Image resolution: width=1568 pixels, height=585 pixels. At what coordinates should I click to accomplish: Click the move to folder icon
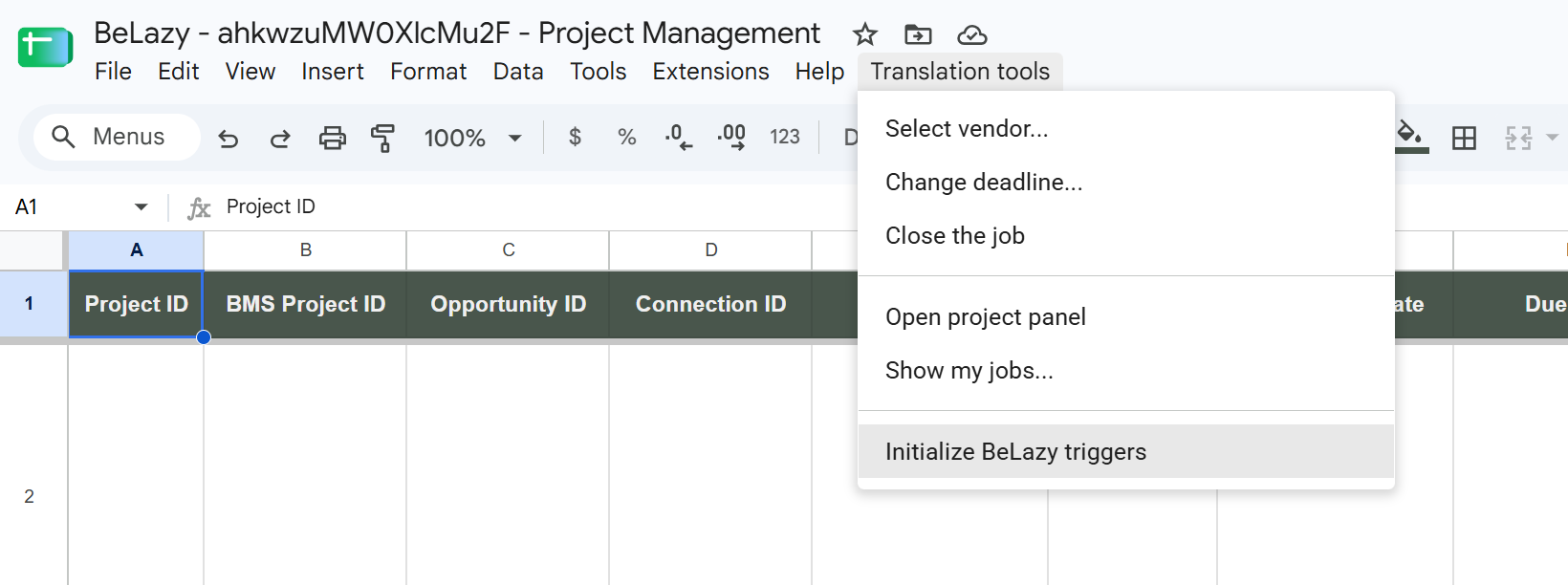[x=918, y=34]
